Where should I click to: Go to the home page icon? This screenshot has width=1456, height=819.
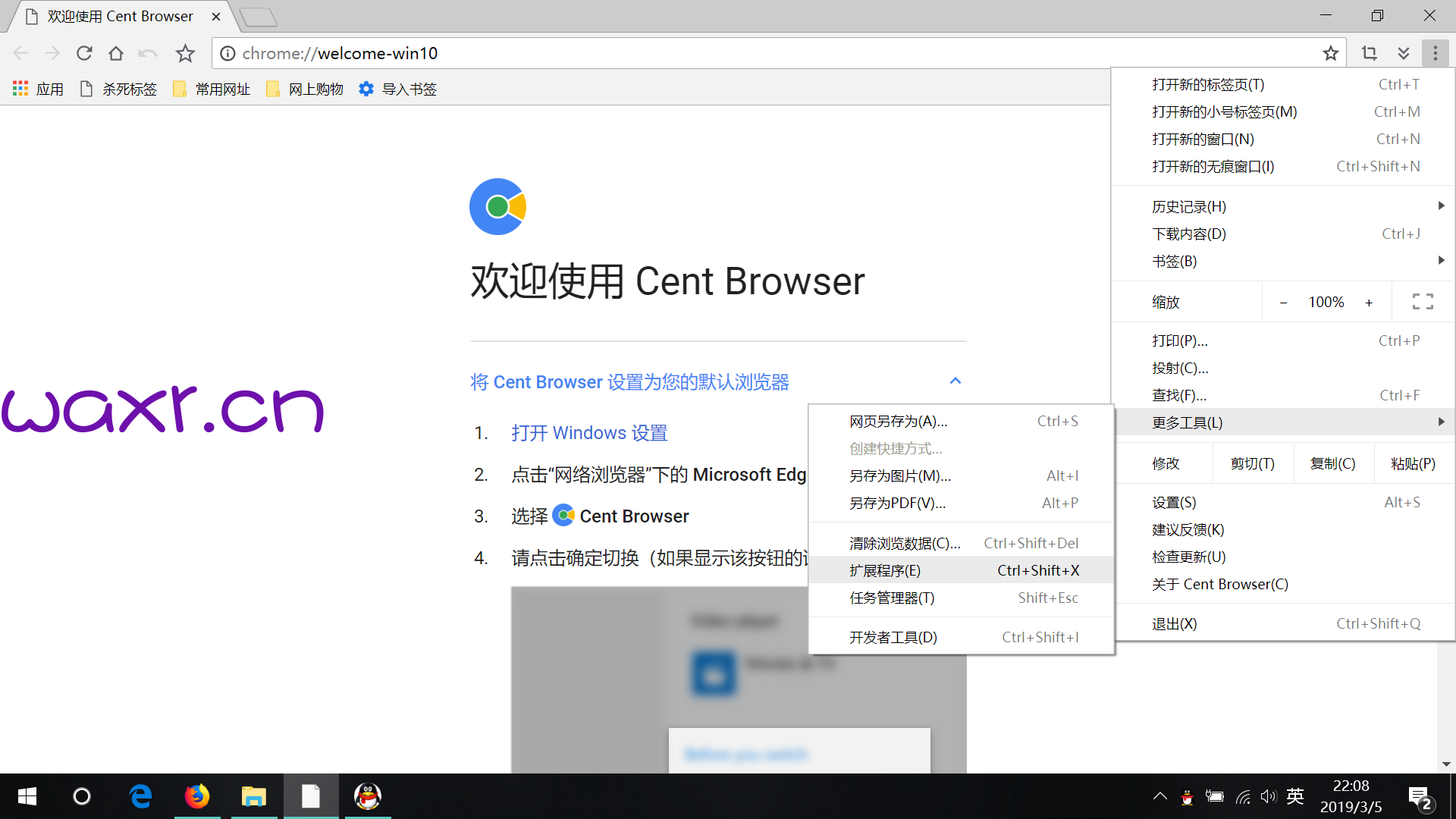pos(116,53)
